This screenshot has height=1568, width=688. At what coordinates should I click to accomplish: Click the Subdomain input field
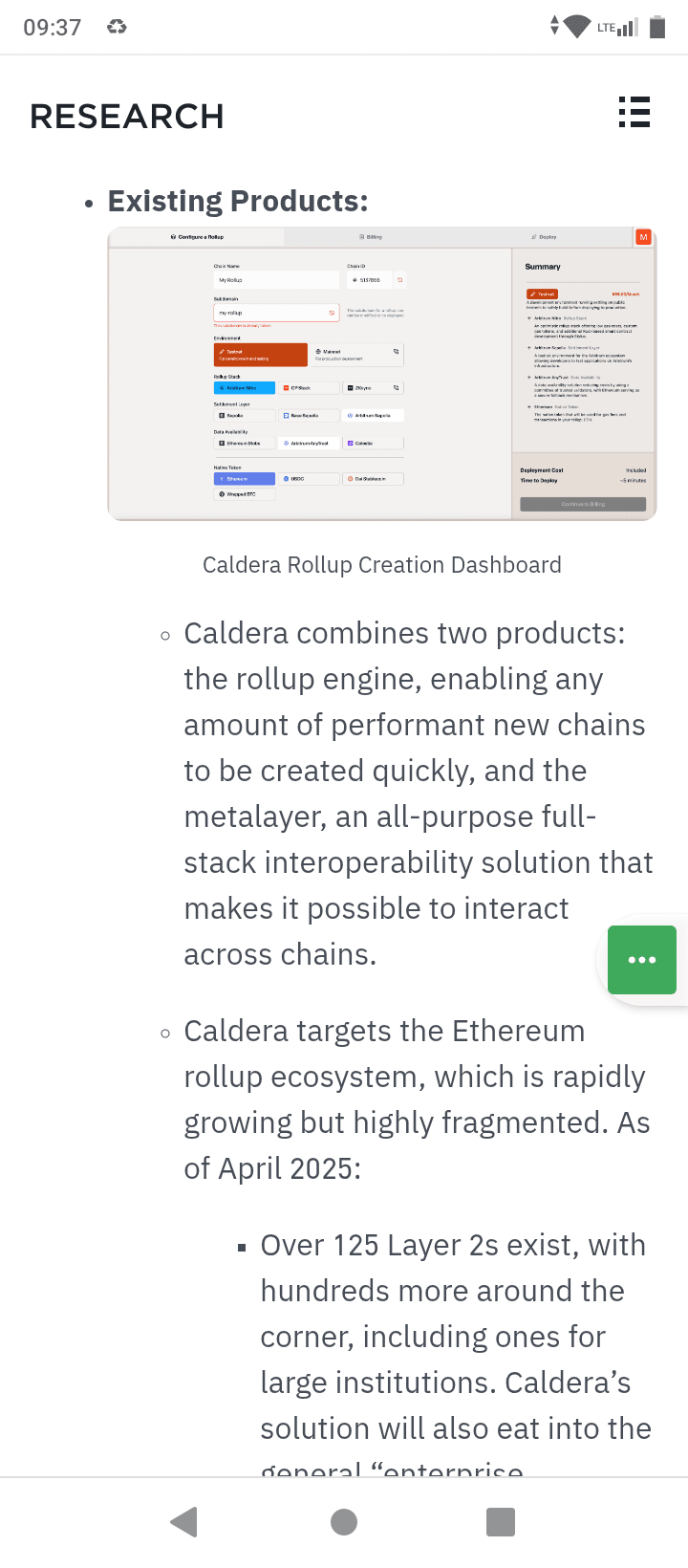tap(276, 313)
